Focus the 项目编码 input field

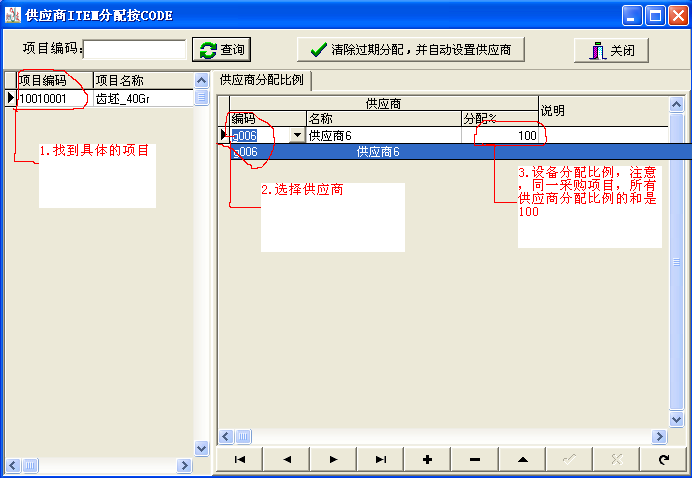pos(135,49)
